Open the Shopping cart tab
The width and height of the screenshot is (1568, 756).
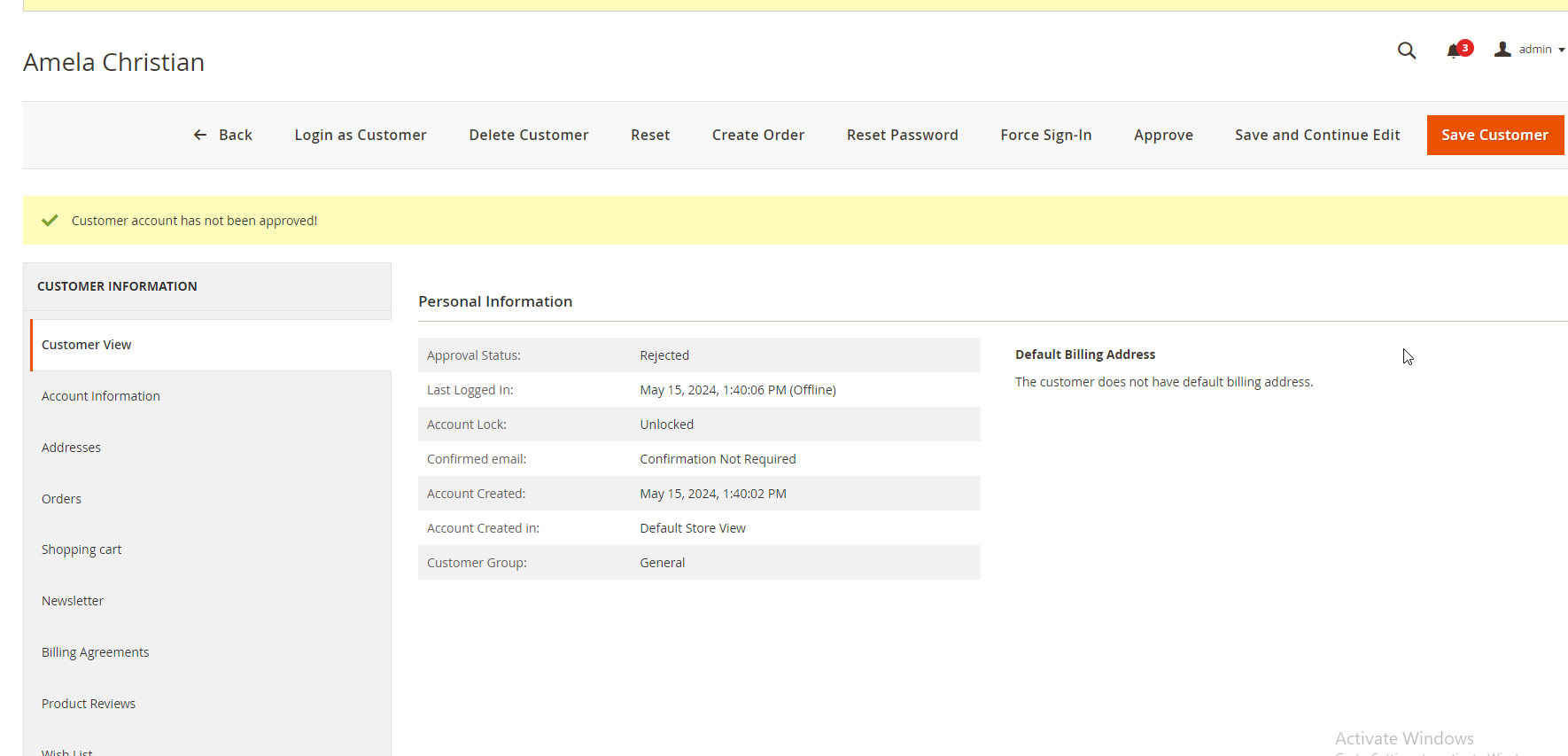coord(82,549)
